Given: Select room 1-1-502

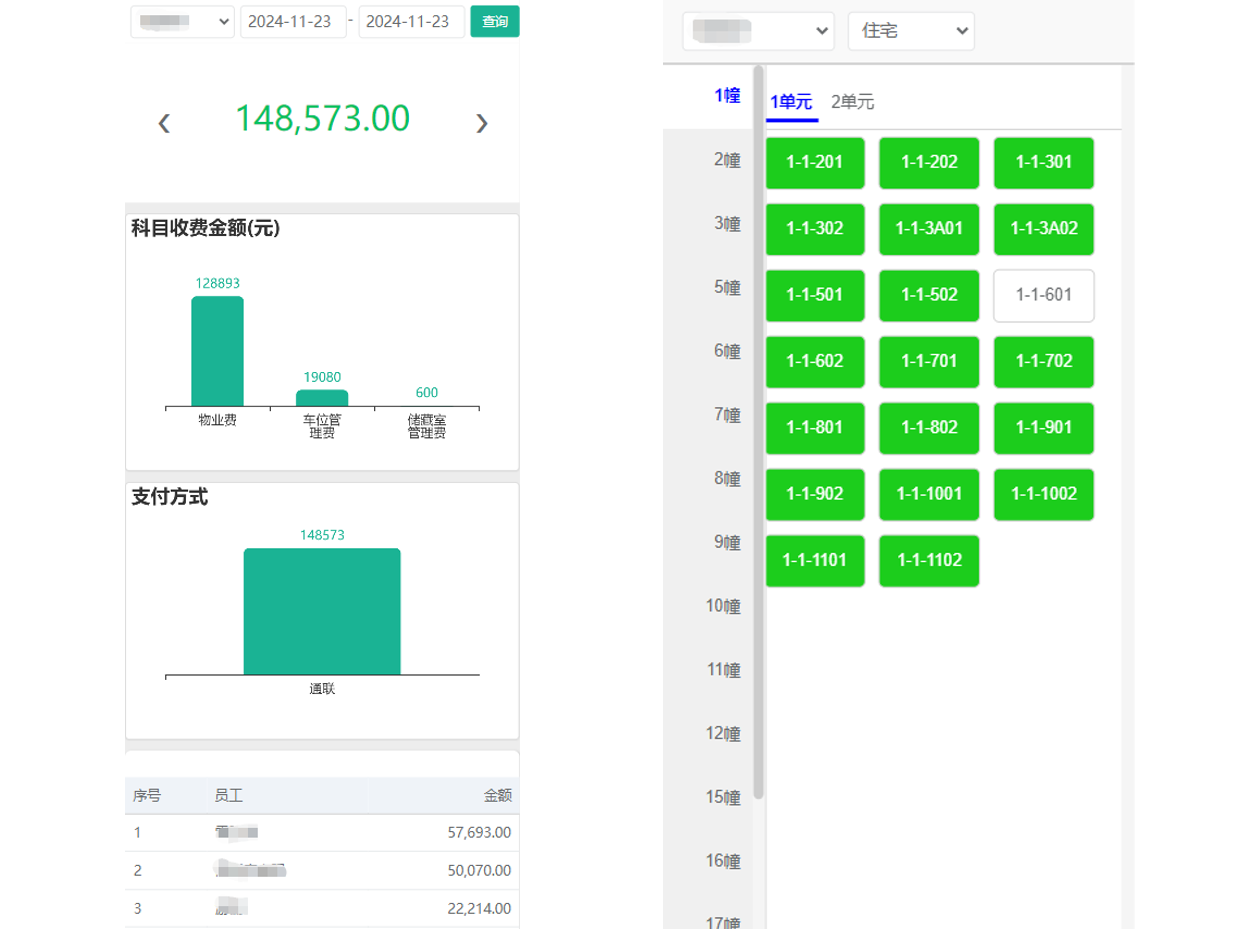Looking at the screenshot, I should point(928,295).
